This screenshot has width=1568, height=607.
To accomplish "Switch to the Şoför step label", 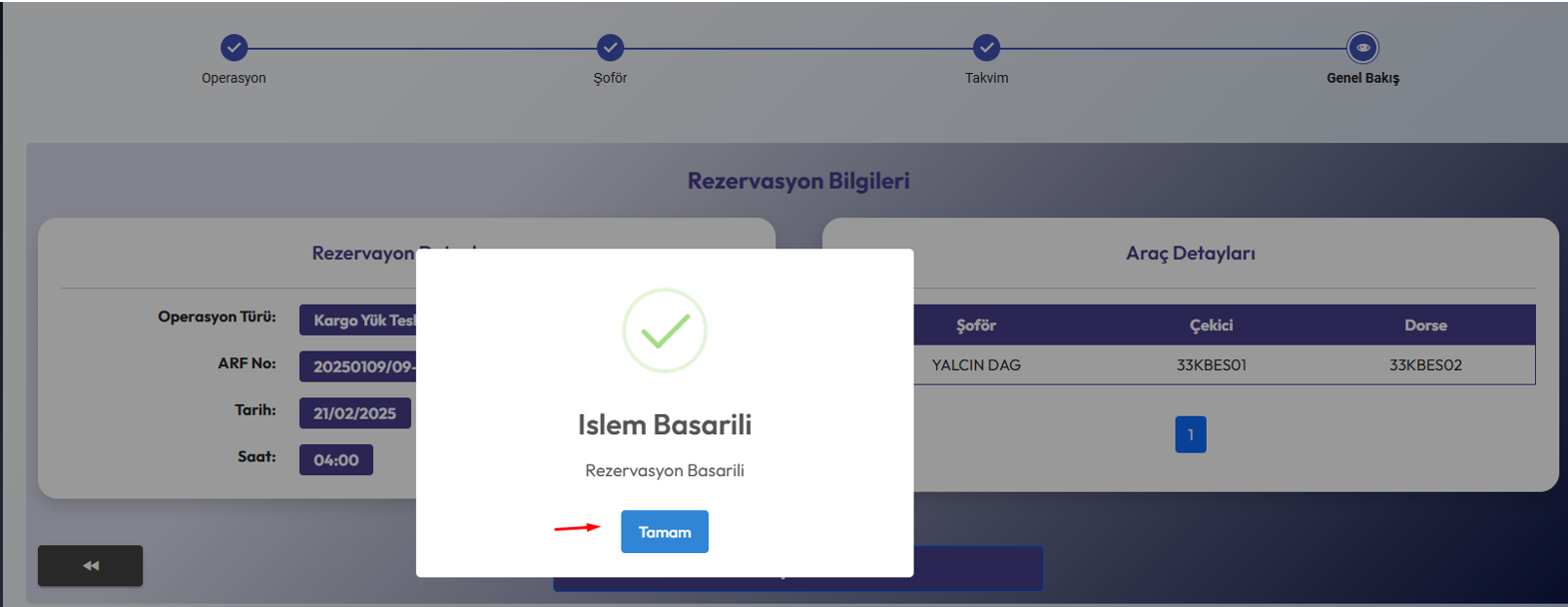I will [610, 78].
